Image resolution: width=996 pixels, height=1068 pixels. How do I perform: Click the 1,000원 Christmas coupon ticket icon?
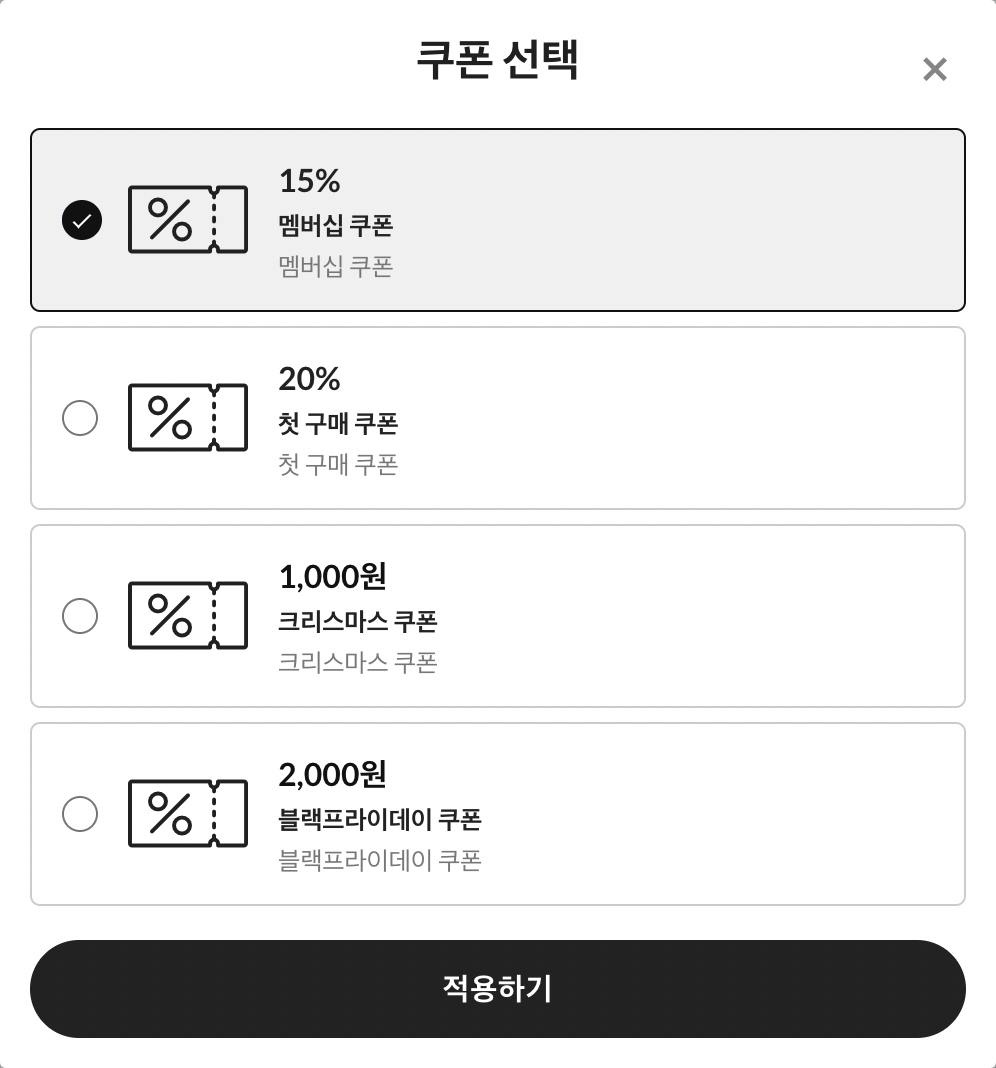coord(187,616)
